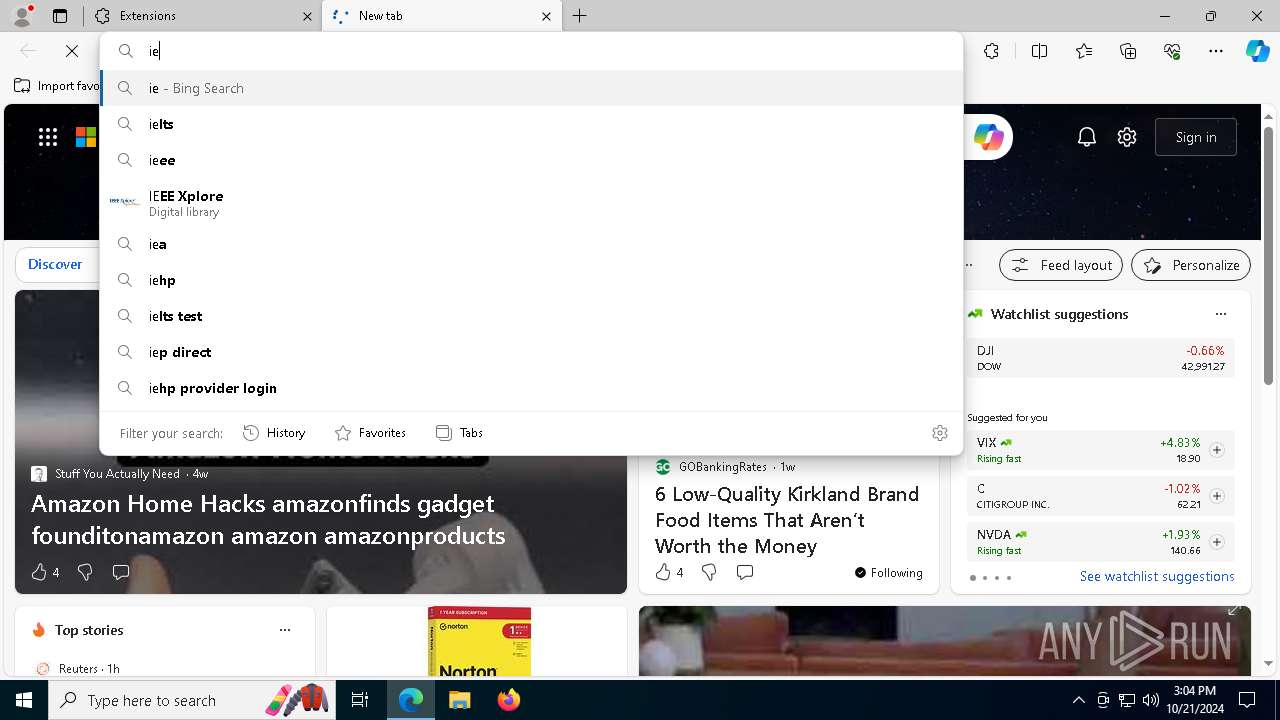Image resolution: width=1280 pixels, height=720 pixels.
Task: Choose the 'iehp' suggestion
Action: [x=531, y=280]
